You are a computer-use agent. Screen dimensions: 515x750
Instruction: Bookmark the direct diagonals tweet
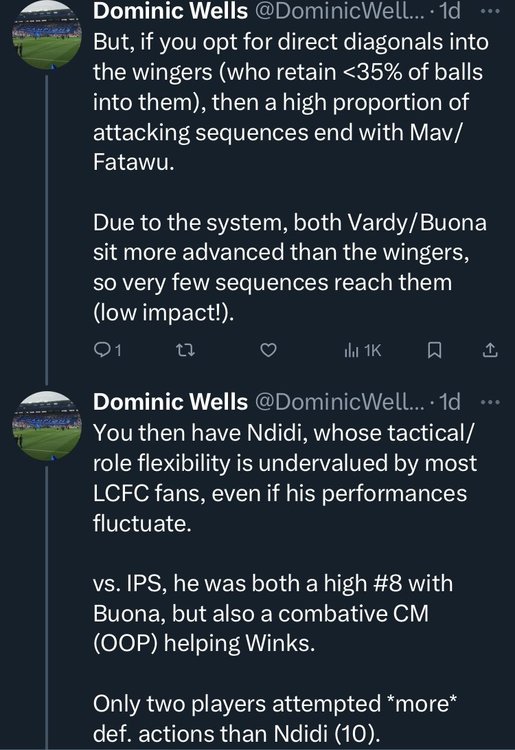[x=434, y=351]
